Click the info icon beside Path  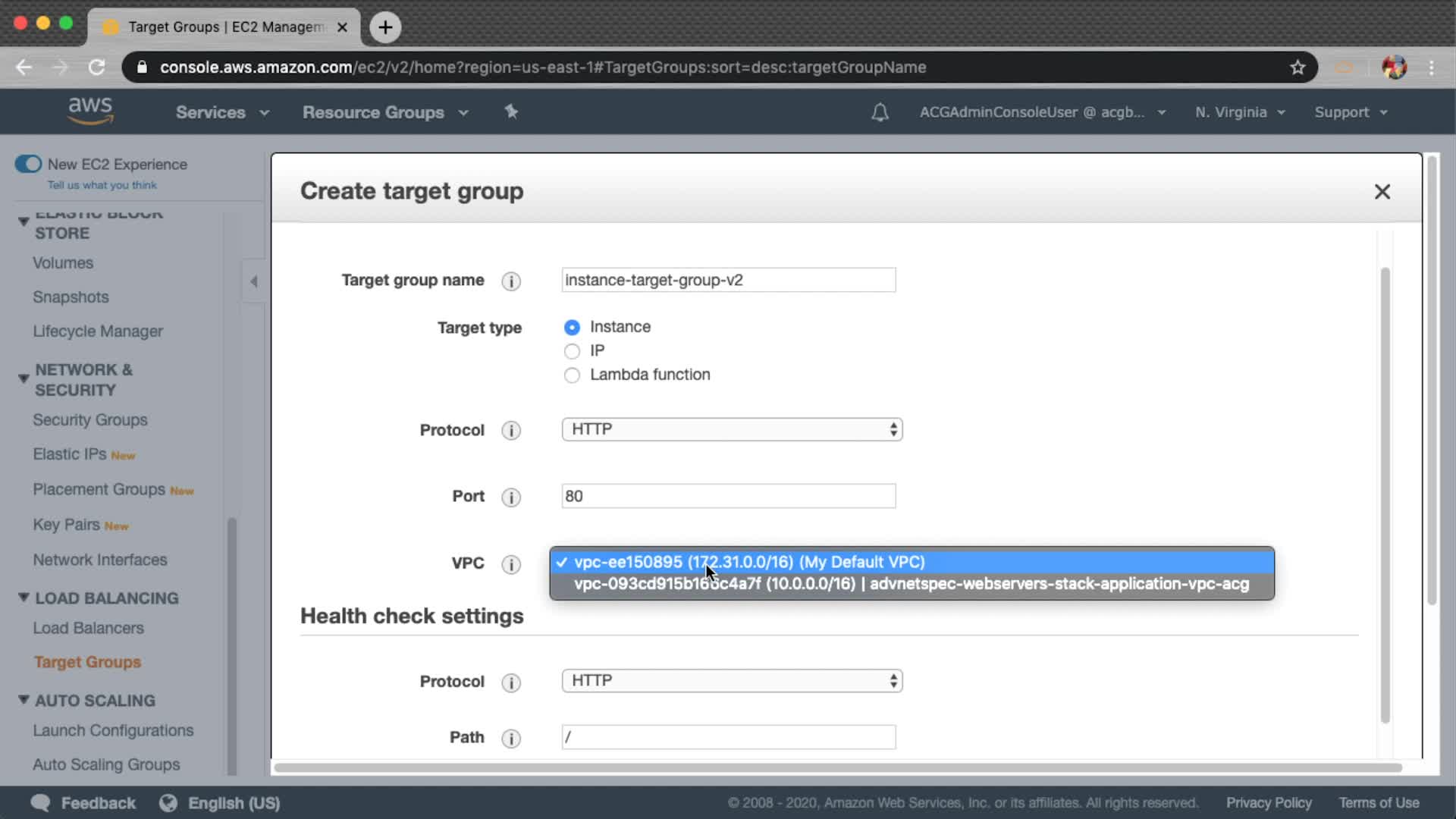[x=511, y=739]
